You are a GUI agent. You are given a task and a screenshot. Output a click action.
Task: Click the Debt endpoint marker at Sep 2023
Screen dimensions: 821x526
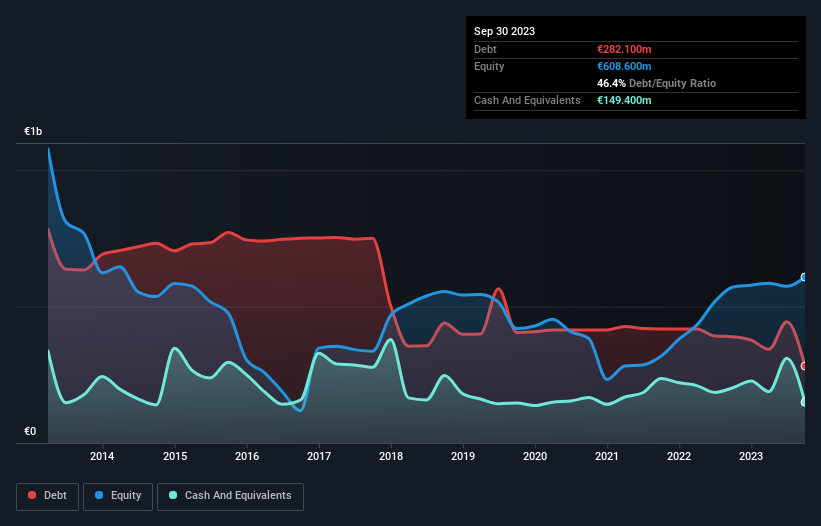click(804, 366)
